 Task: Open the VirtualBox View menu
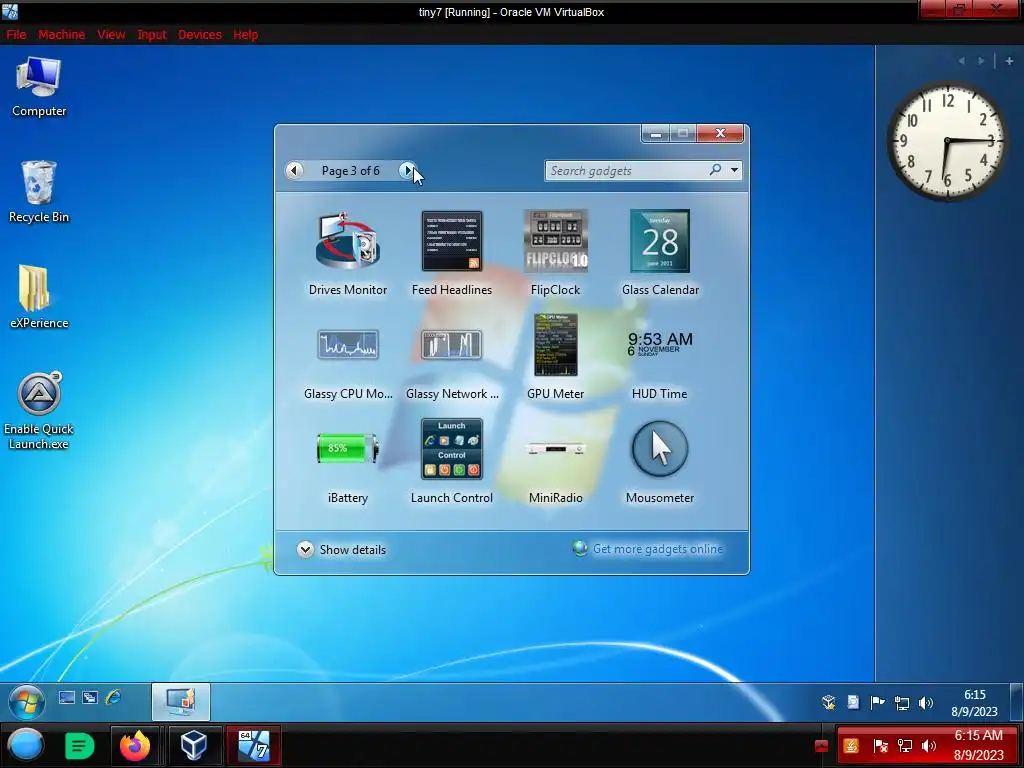[x=111, y=35]
